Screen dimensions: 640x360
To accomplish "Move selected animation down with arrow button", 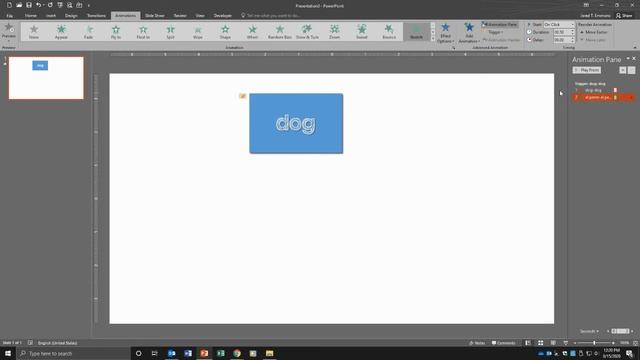I will click(x=631, y=70).
